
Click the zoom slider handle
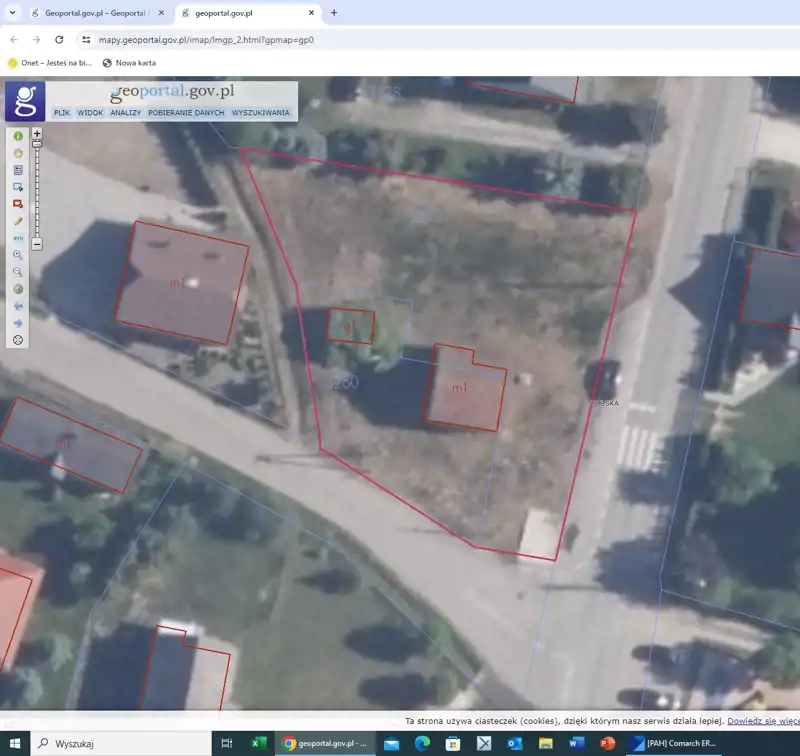pos(37,144)
